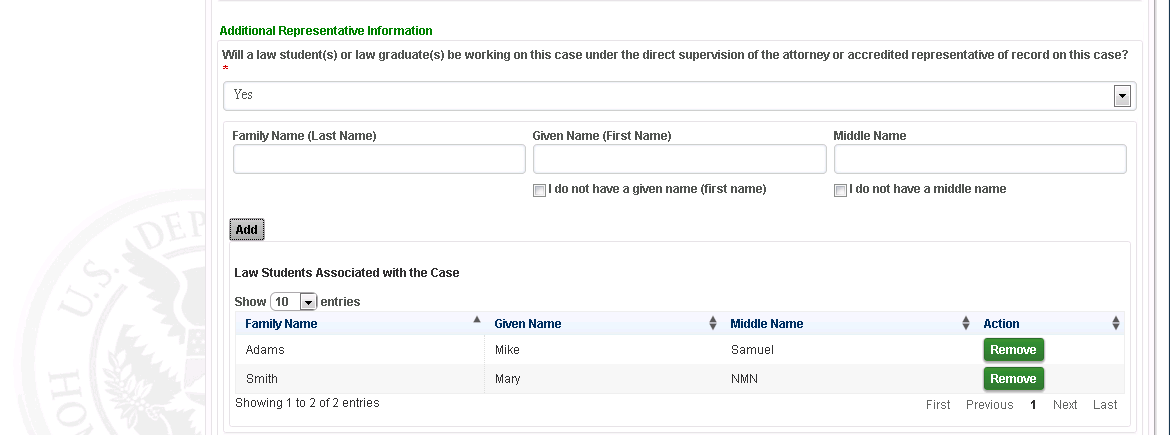Sort table by Family Name column arrow

[476, 322]
